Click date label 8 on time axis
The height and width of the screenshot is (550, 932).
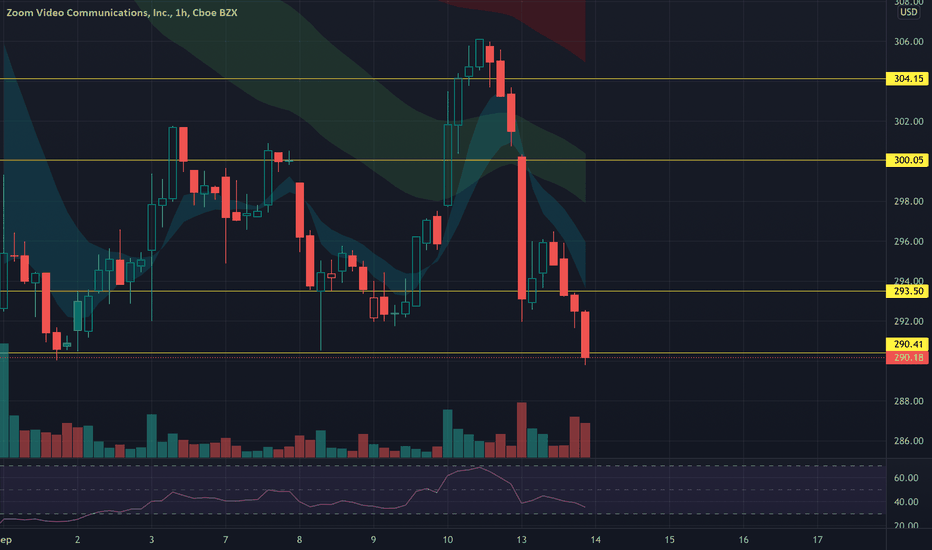click(300, 540)
